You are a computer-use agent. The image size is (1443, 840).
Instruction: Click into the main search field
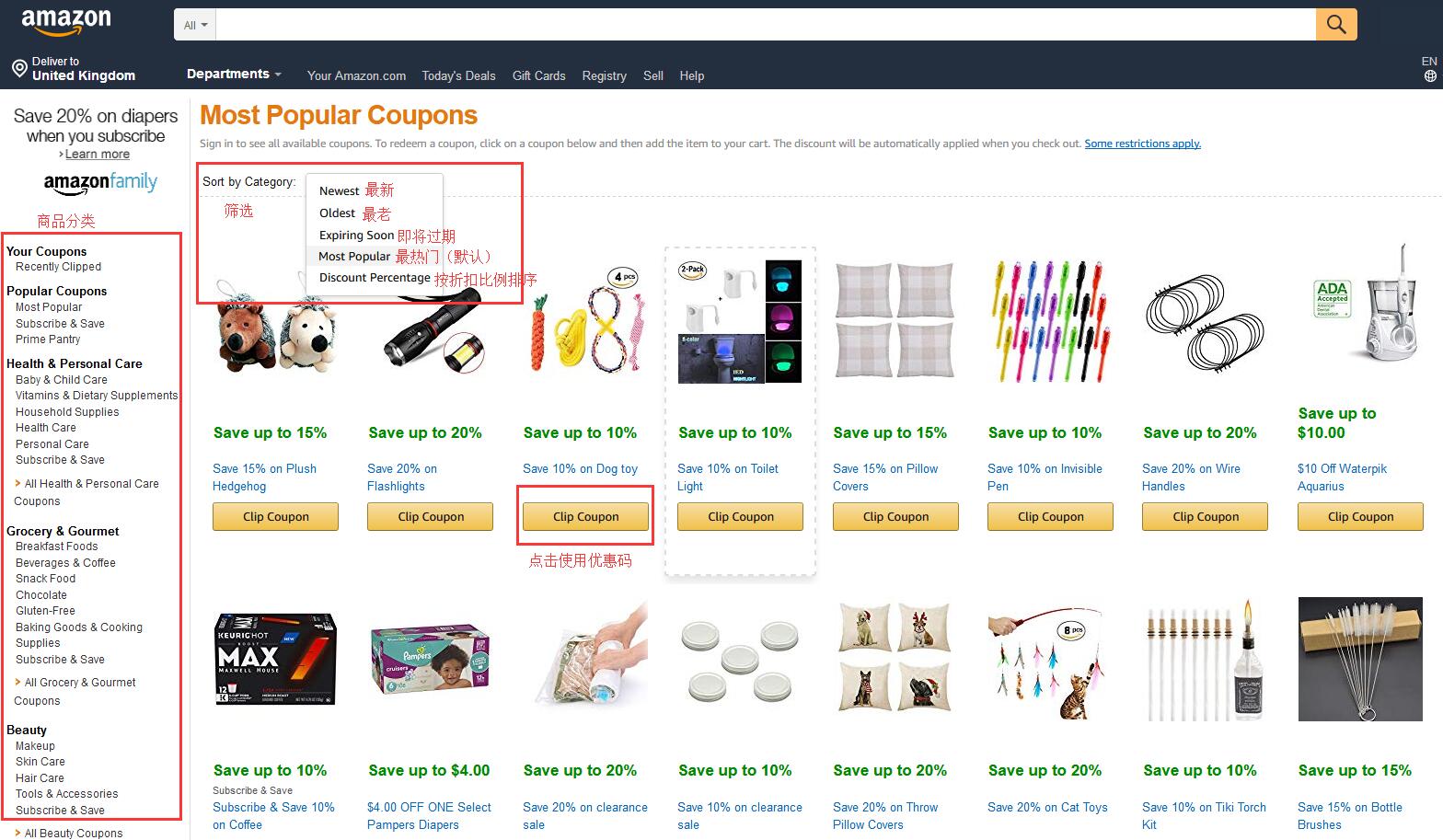pos(766,25)
